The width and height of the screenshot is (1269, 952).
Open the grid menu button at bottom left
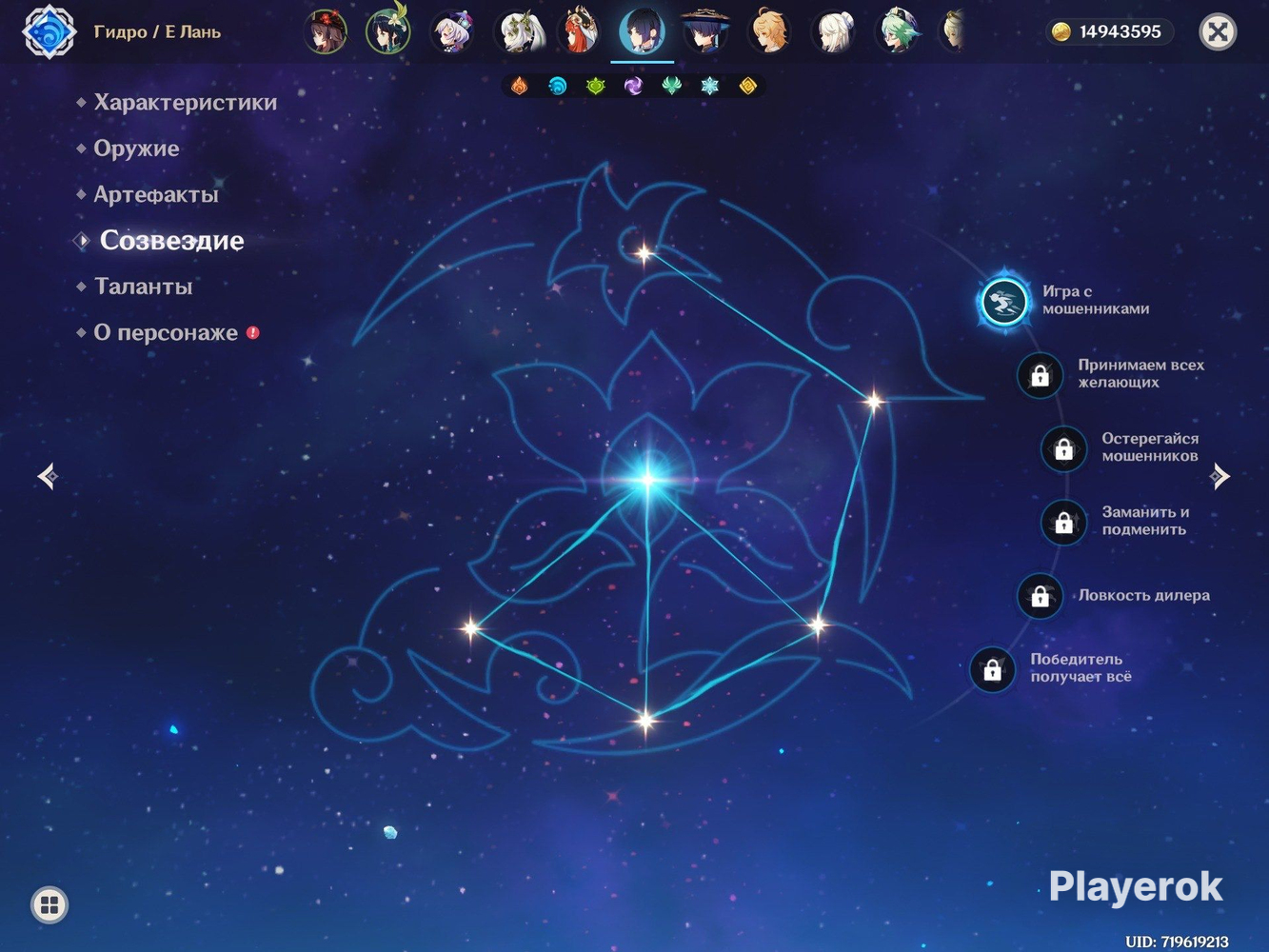pyautogui.click(x=50, y=904)
